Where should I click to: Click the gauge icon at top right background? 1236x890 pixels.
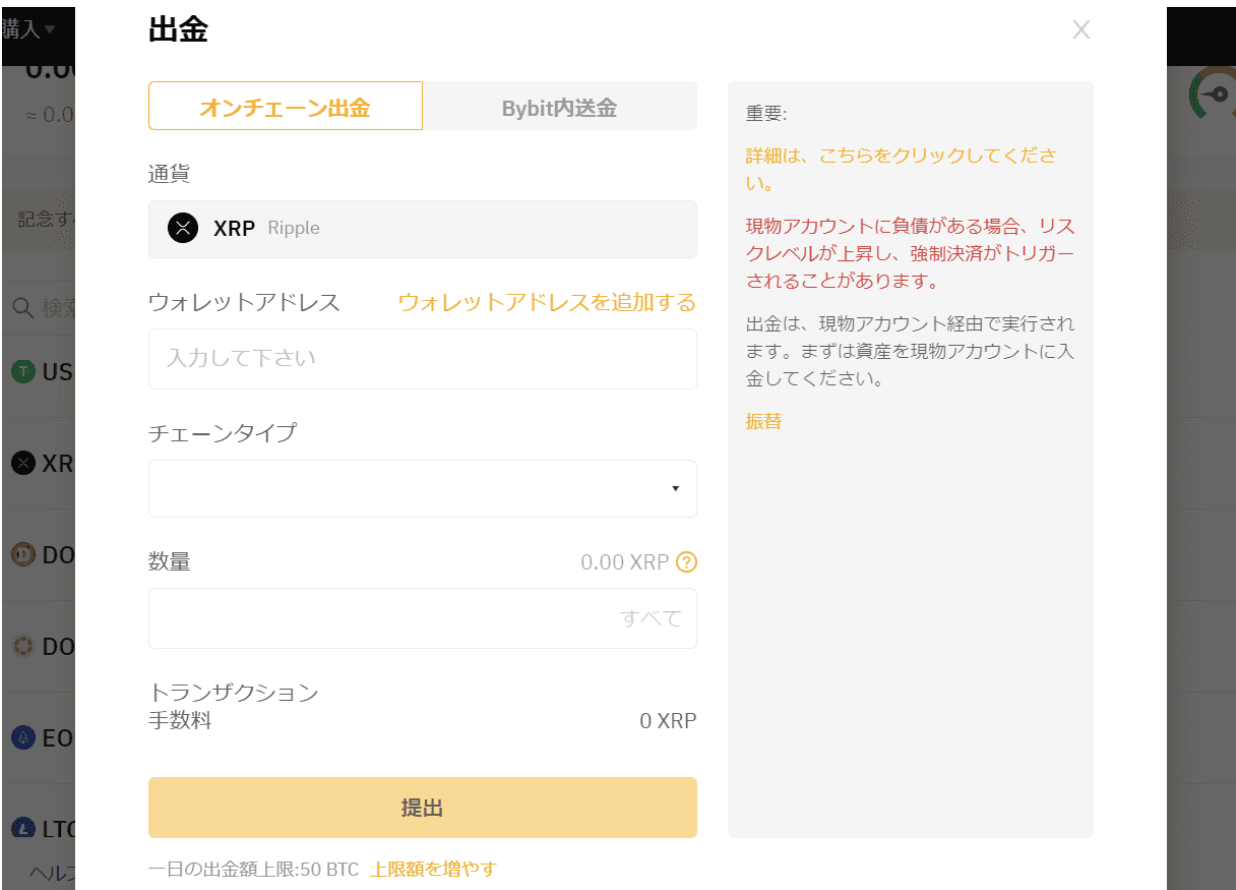pyautogui.click(x=1212, y=93)
